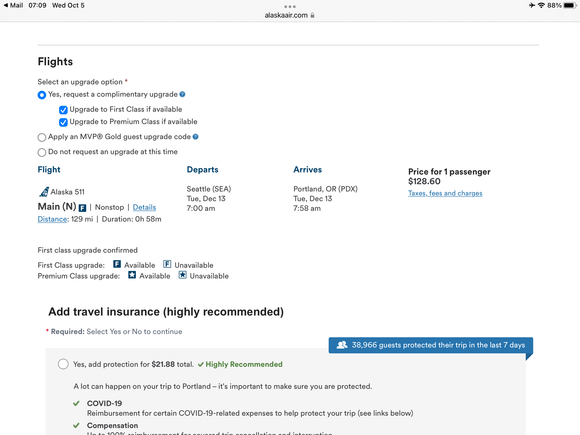Select Apply an MVP Gold guest upgrade code

42,138
